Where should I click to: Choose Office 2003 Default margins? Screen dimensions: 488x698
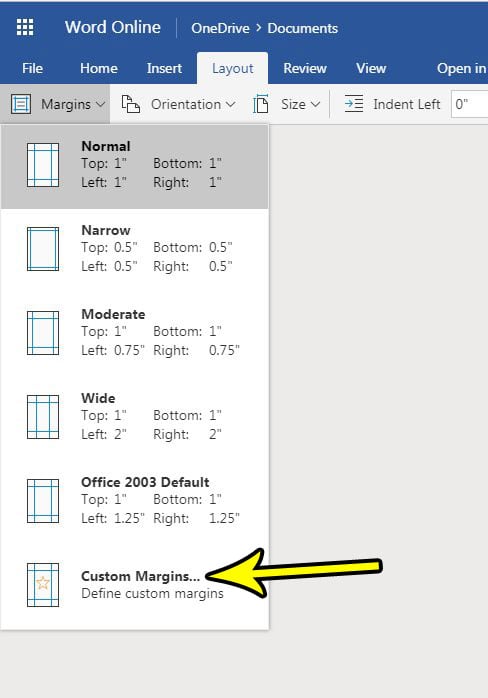coord(134,500)
